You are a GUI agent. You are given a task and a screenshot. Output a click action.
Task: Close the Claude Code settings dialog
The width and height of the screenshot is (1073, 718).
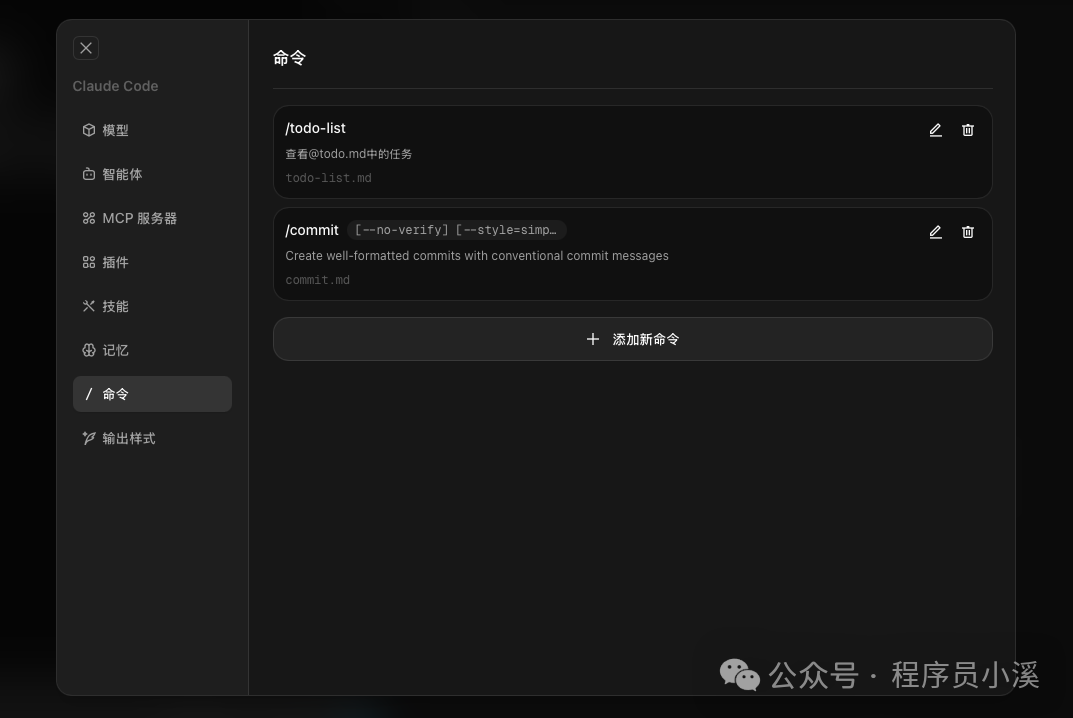(x=86, y=48)
